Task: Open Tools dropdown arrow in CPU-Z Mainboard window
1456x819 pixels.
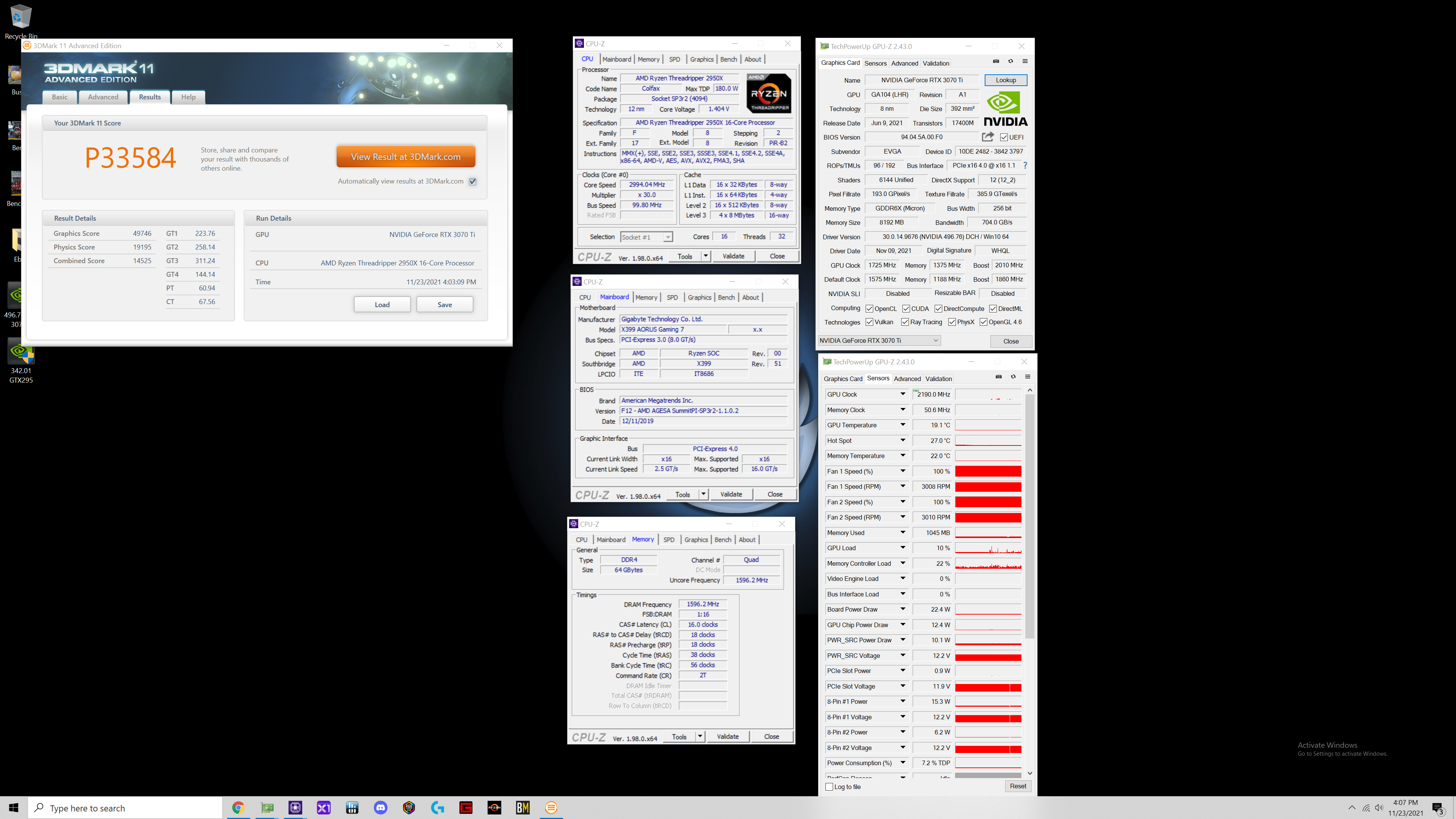Action: click(703, 494)
